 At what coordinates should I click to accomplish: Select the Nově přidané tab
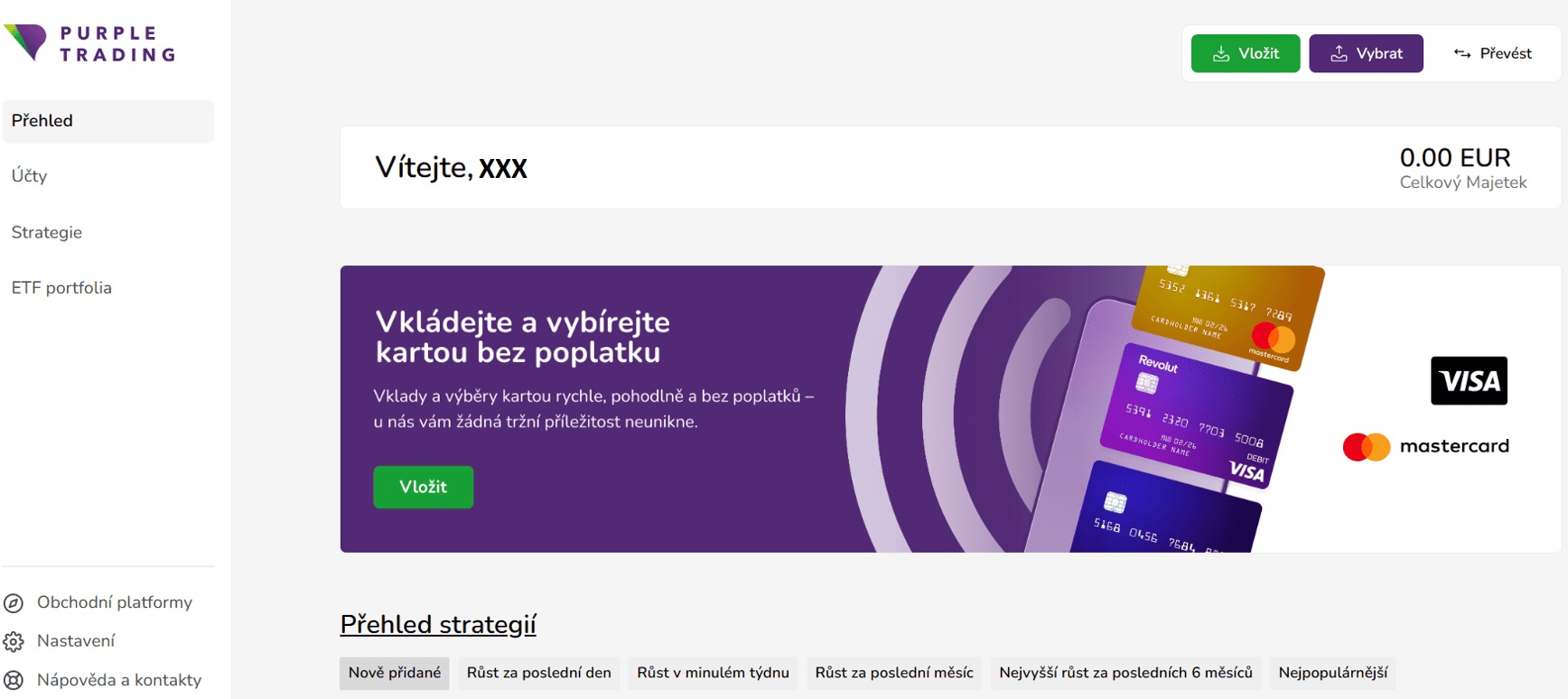click(395, 673)
